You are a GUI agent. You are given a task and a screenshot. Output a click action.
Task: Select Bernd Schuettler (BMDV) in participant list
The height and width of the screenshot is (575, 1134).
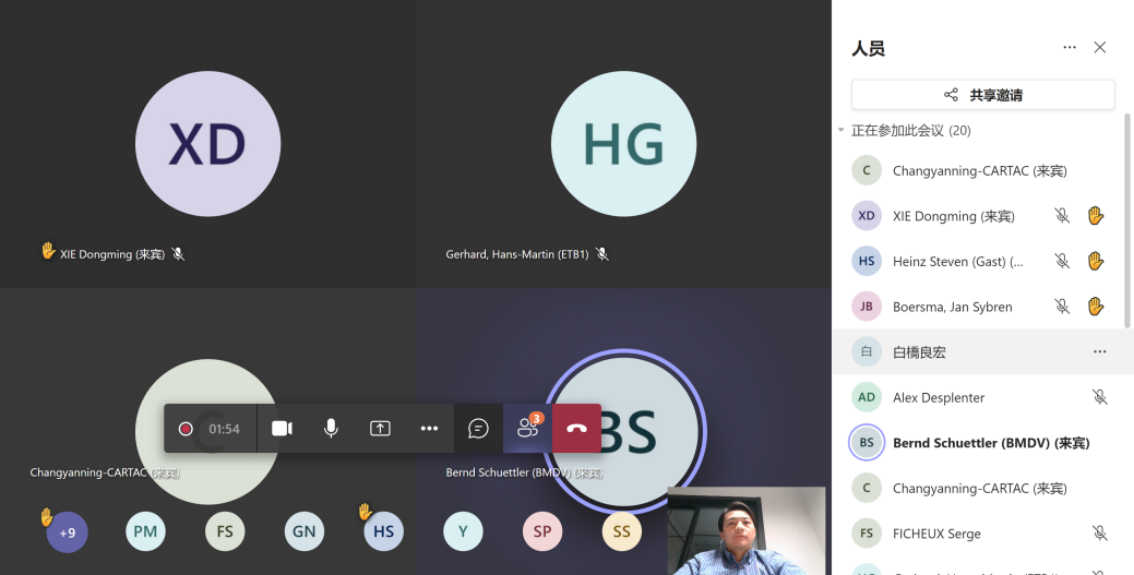(x=990, y=443)
